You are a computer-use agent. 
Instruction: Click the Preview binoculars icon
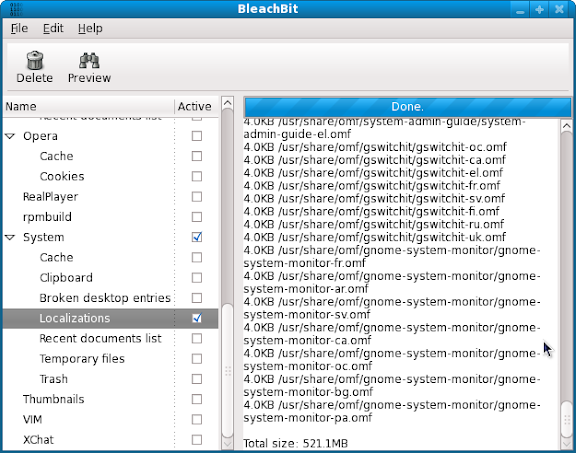point(89,60)
